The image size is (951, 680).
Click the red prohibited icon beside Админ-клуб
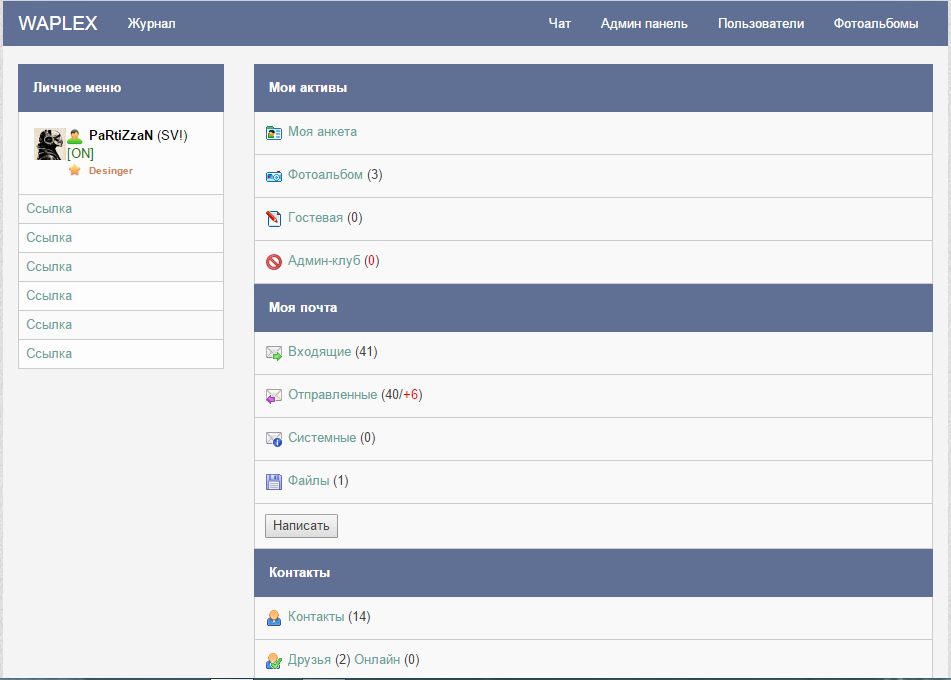point(274,262)
